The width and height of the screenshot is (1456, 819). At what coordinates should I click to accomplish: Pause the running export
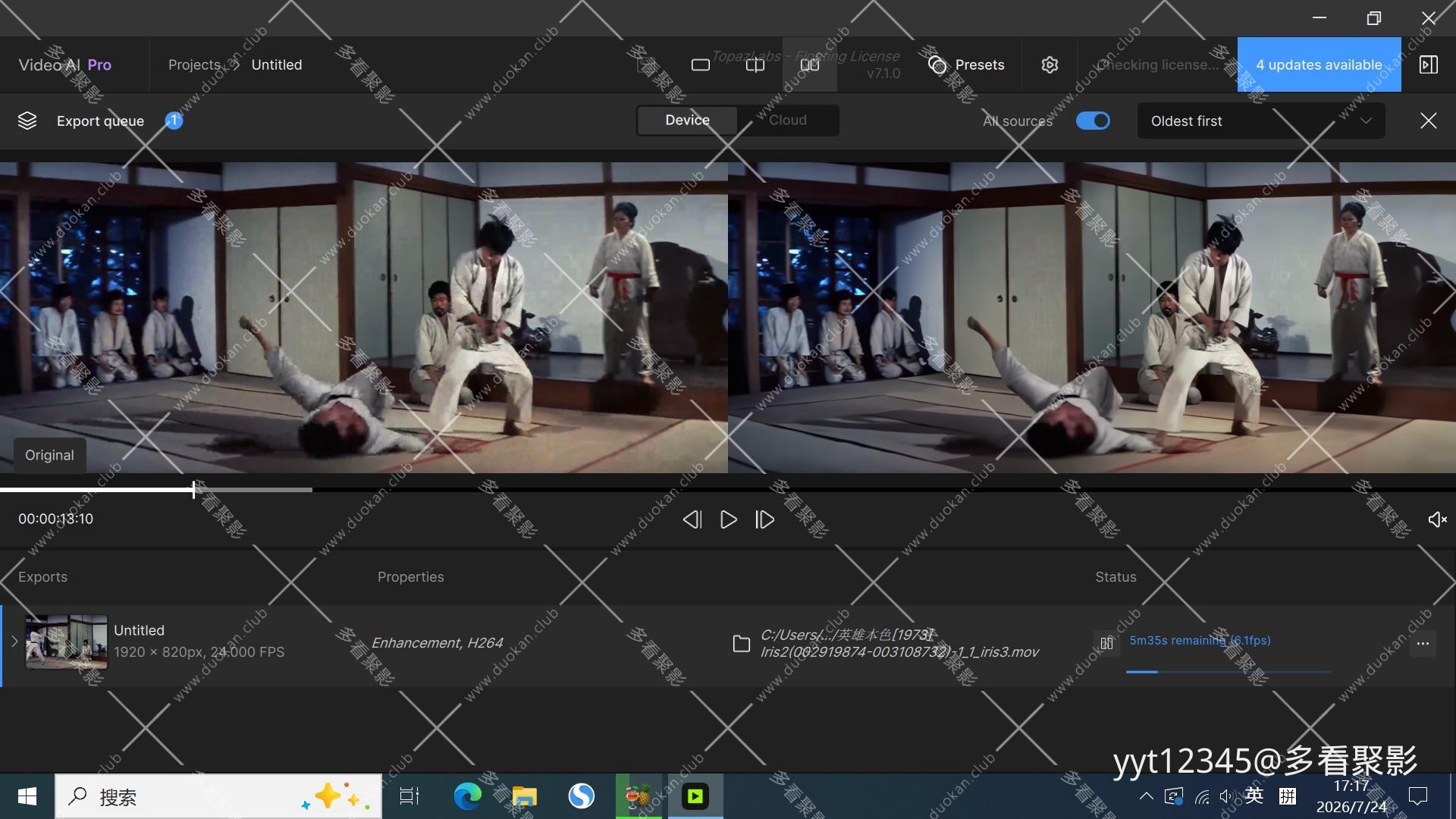[x=1106, y=643]
